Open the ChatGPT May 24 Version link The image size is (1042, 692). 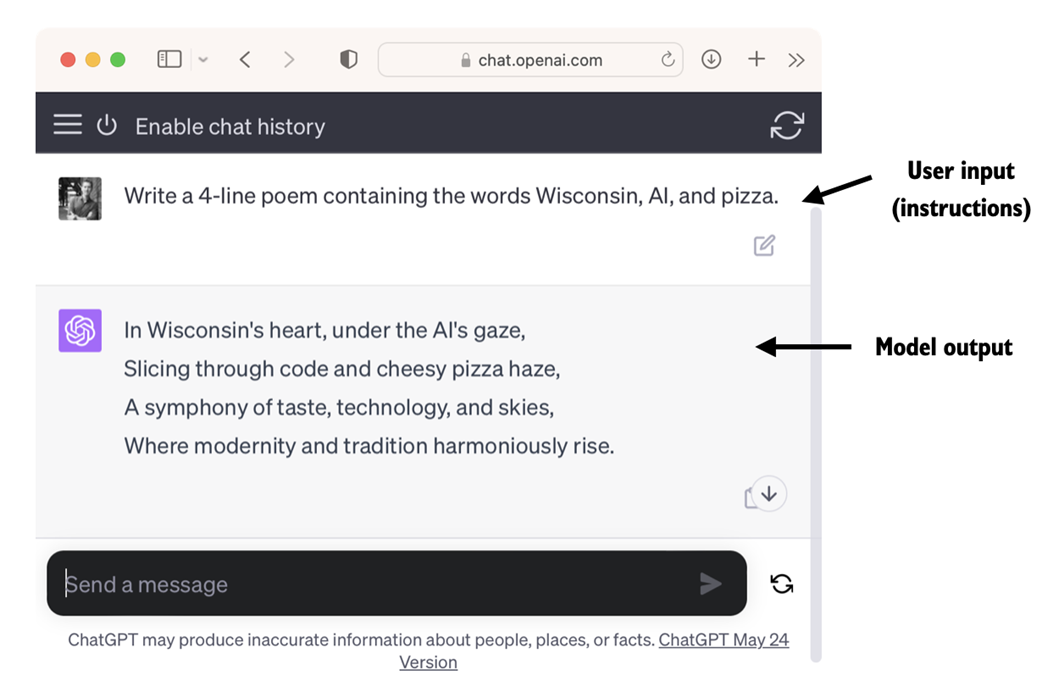click(x=723, y=640)
